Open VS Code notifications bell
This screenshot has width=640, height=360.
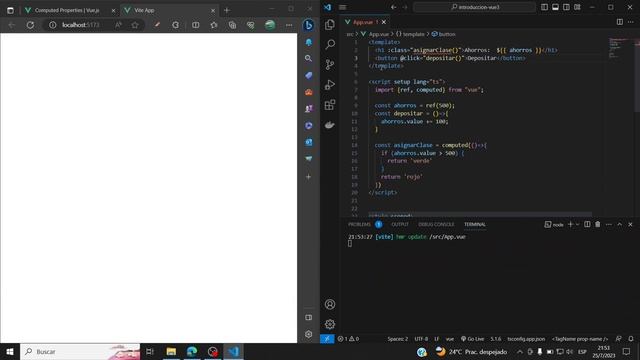[631, 339]
